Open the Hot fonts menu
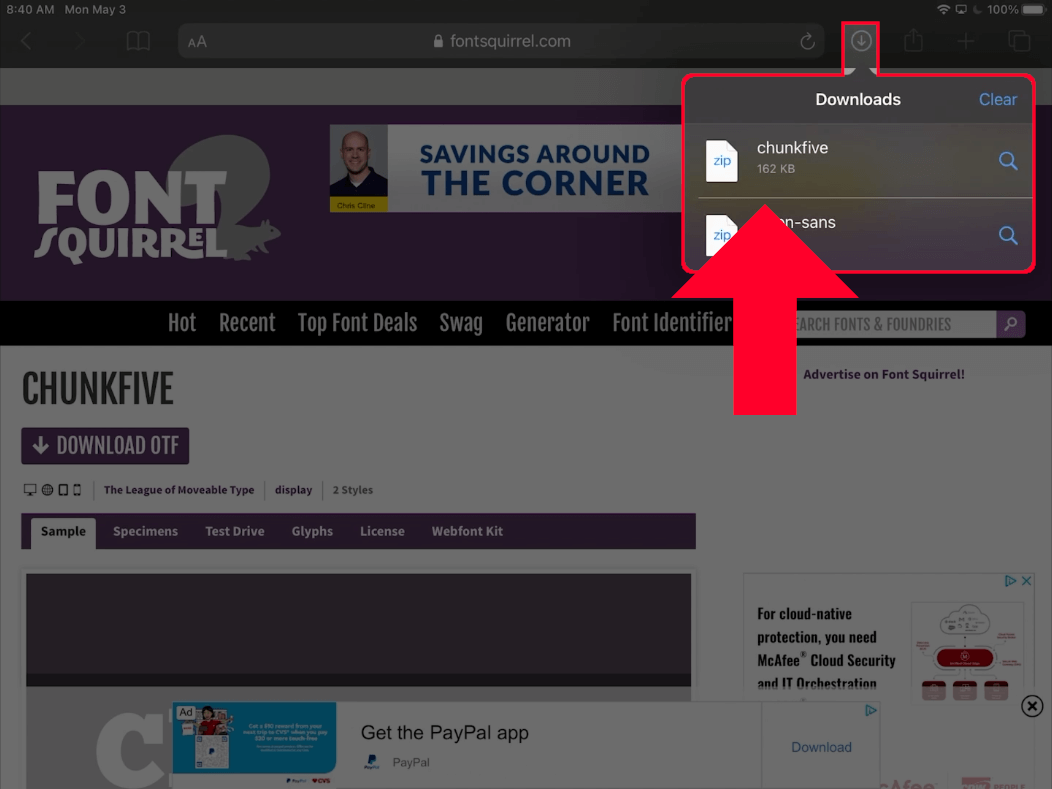Viewport: 1052px width, 789px height. point(182,323)
